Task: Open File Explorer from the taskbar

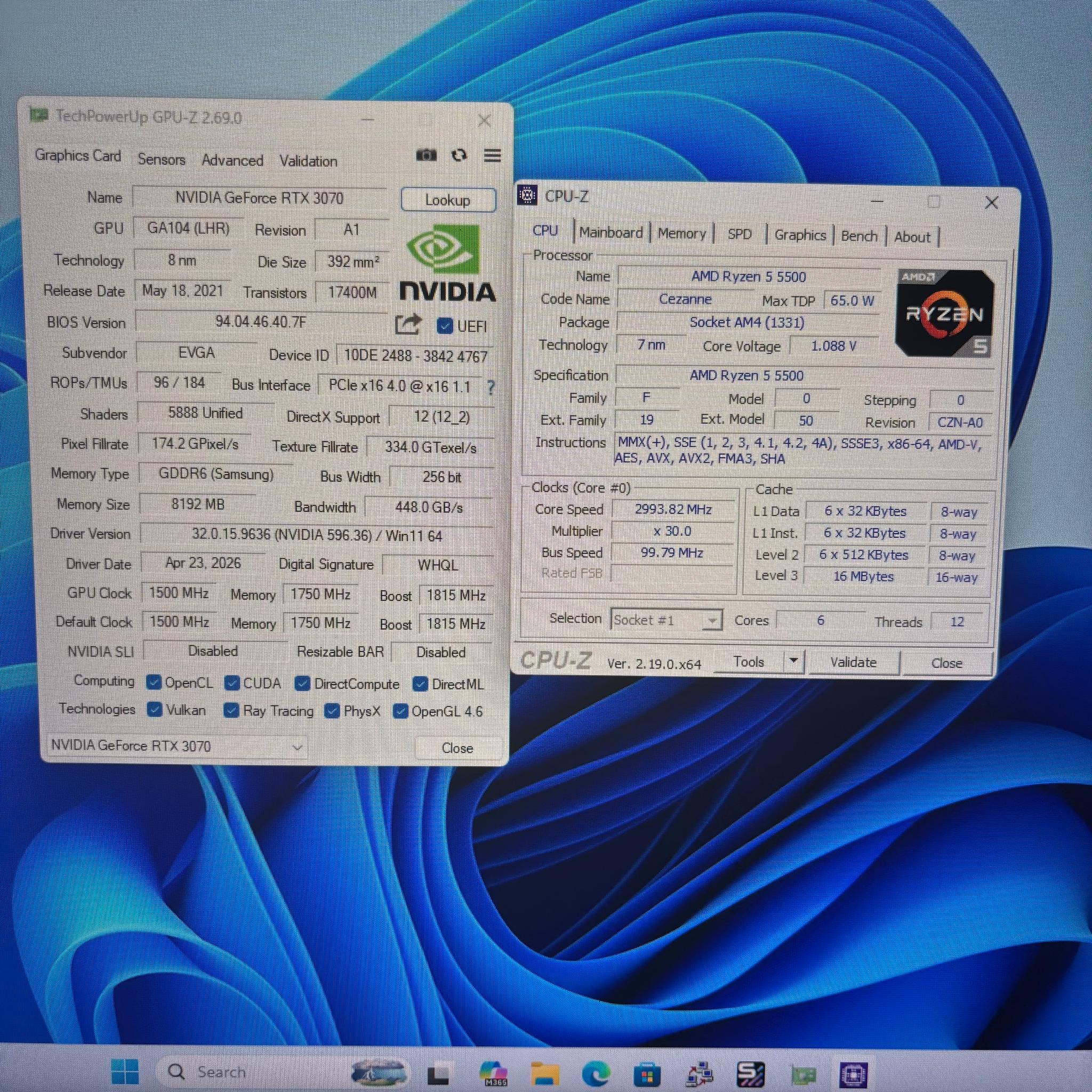Action: pos(545,1073)
